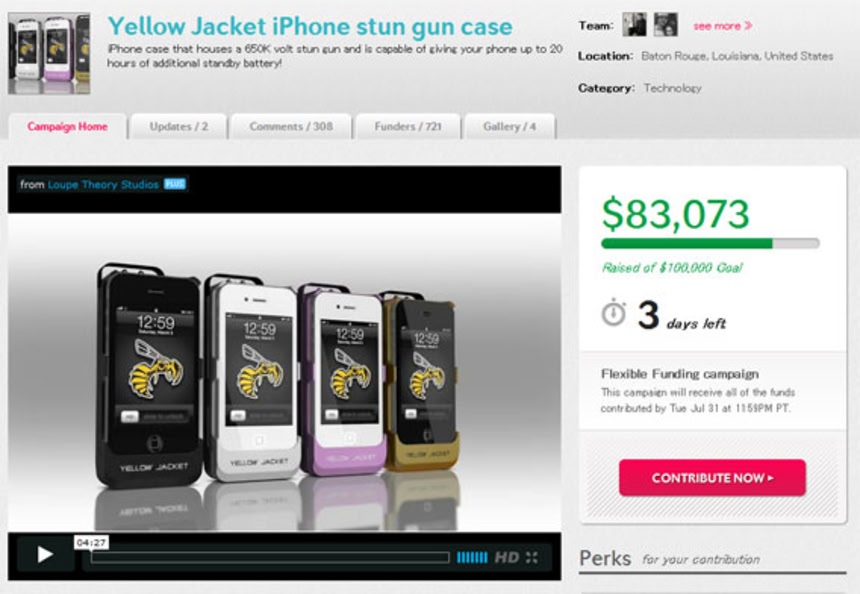
Task: Click the Technology category link
Action: click(x=672, y=88)
